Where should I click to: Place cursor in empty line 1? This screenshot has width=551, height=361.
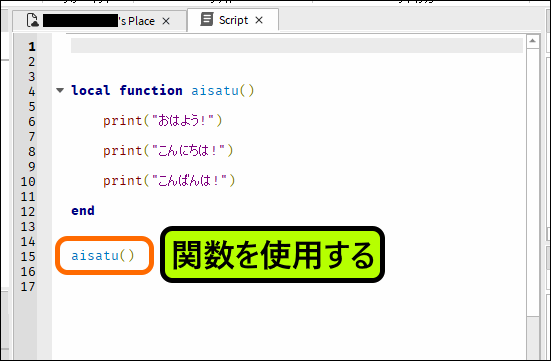(x=297, y=46)
